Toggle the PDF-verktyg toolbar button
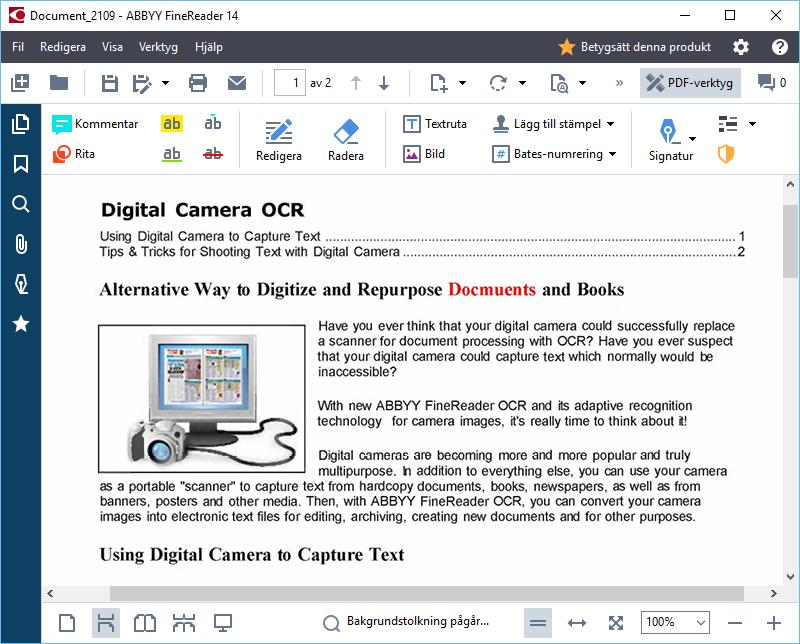The height and width of the screenshot is (644, 800). (690, 83)
